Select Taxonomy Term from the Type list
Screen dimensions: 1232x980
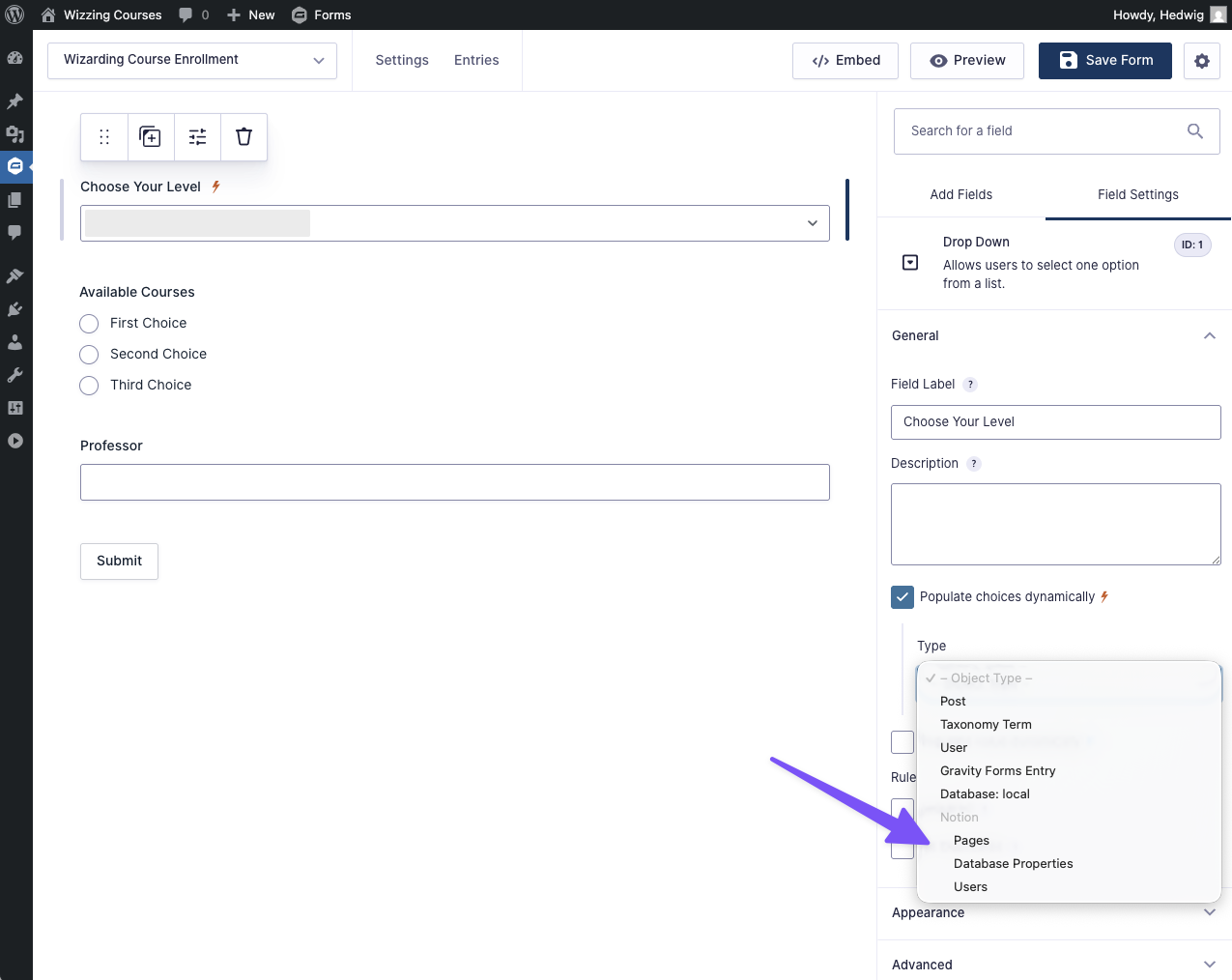pyautogui.click(x=986, y=725)
